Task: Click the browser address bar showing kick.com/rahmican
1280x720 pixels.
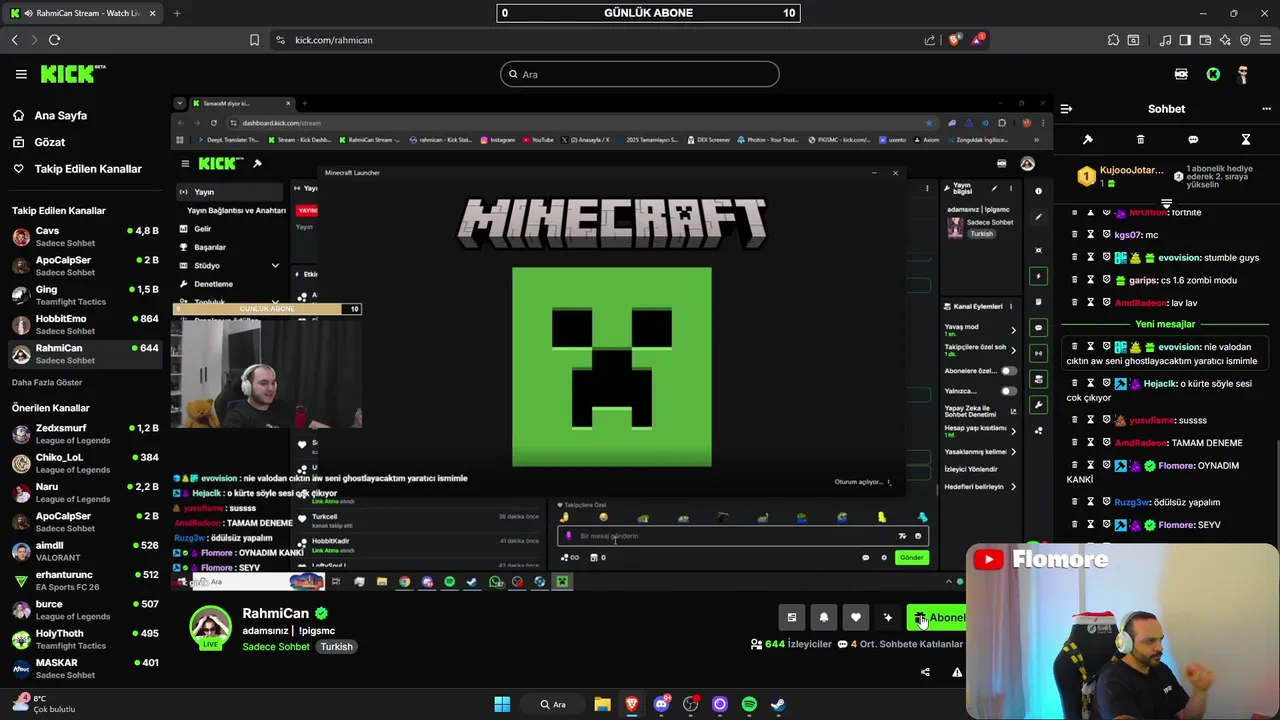Action: (600, 40)
